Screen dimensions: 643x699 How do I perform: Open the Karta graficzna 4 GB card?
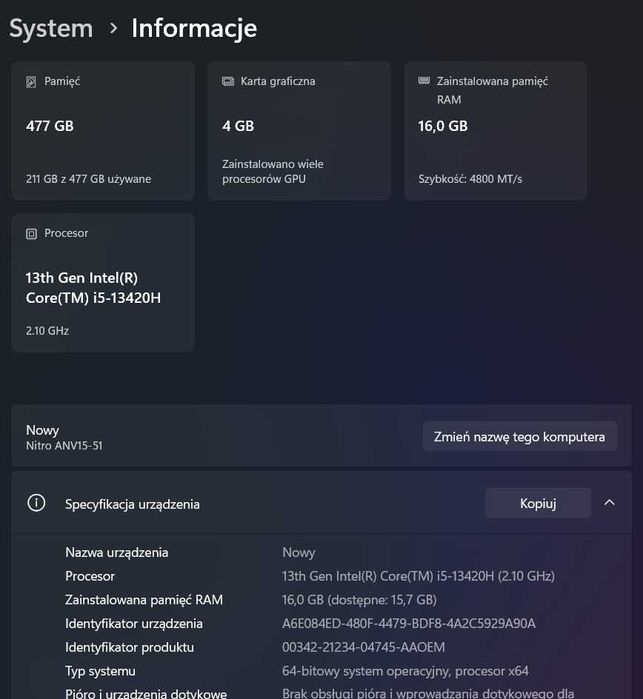(299, 131)
